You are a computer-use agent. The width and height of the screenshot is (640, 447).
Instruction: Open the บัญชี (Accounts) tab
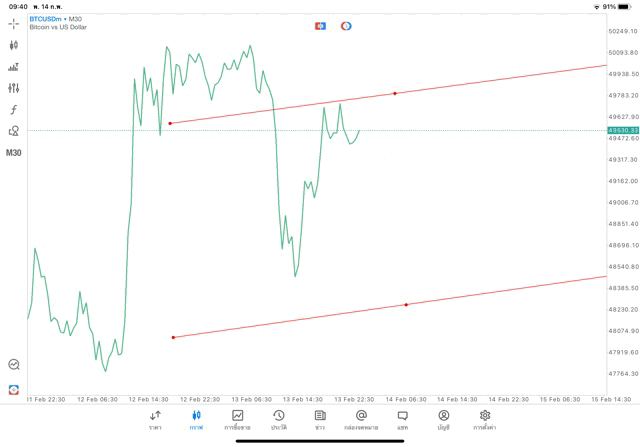pos(443,420)
